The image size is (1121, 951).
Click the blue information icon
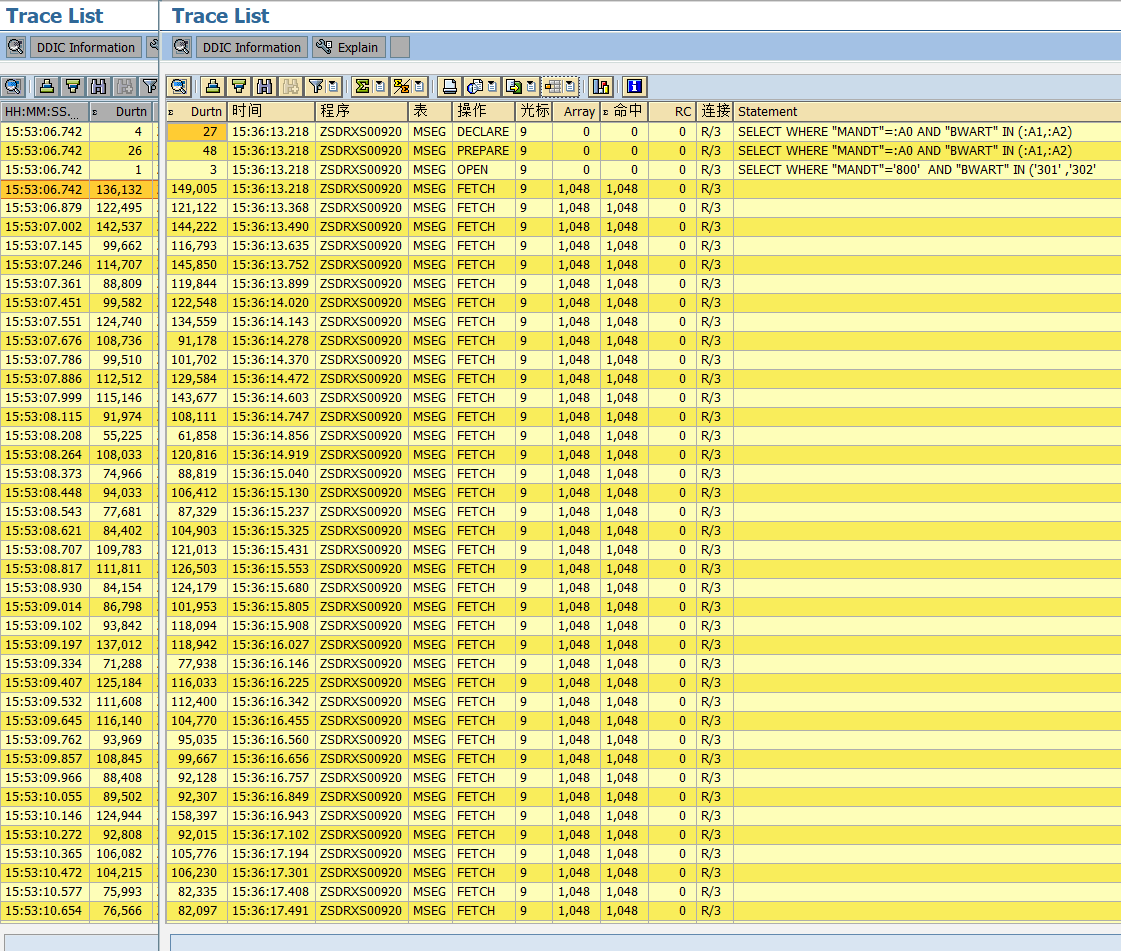tap(632, 87)
